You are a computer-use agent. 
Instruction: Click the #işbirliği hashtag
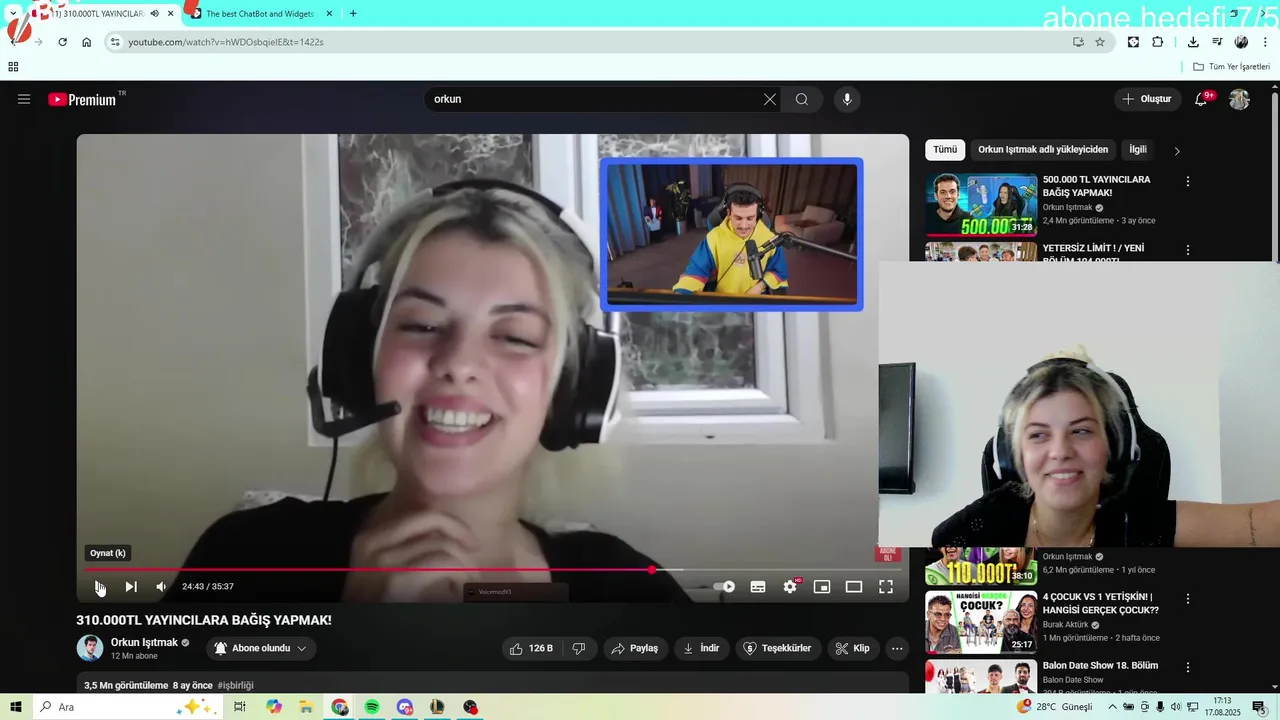235,686
